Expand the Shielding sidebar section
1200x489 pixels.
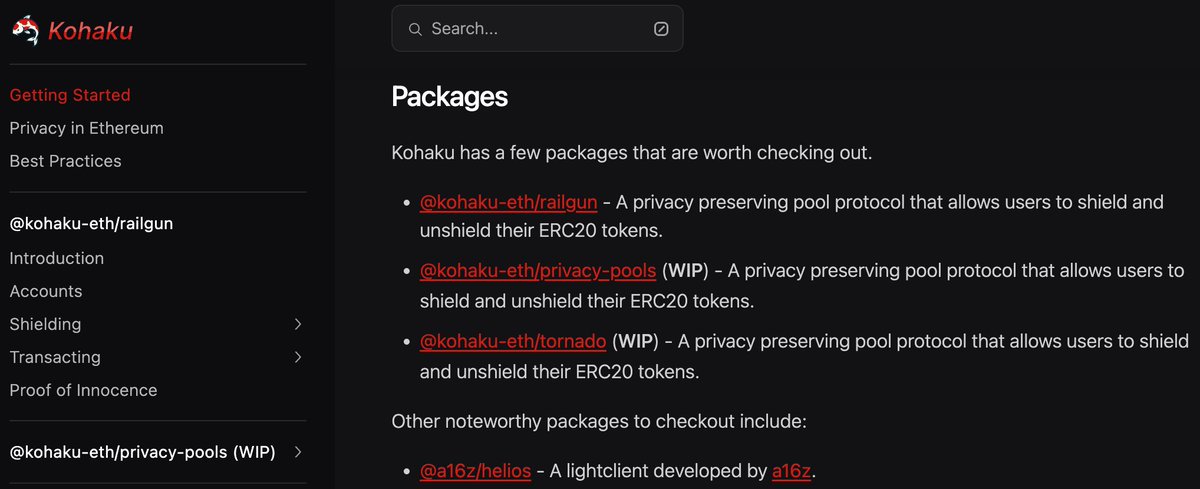[298, 324]
